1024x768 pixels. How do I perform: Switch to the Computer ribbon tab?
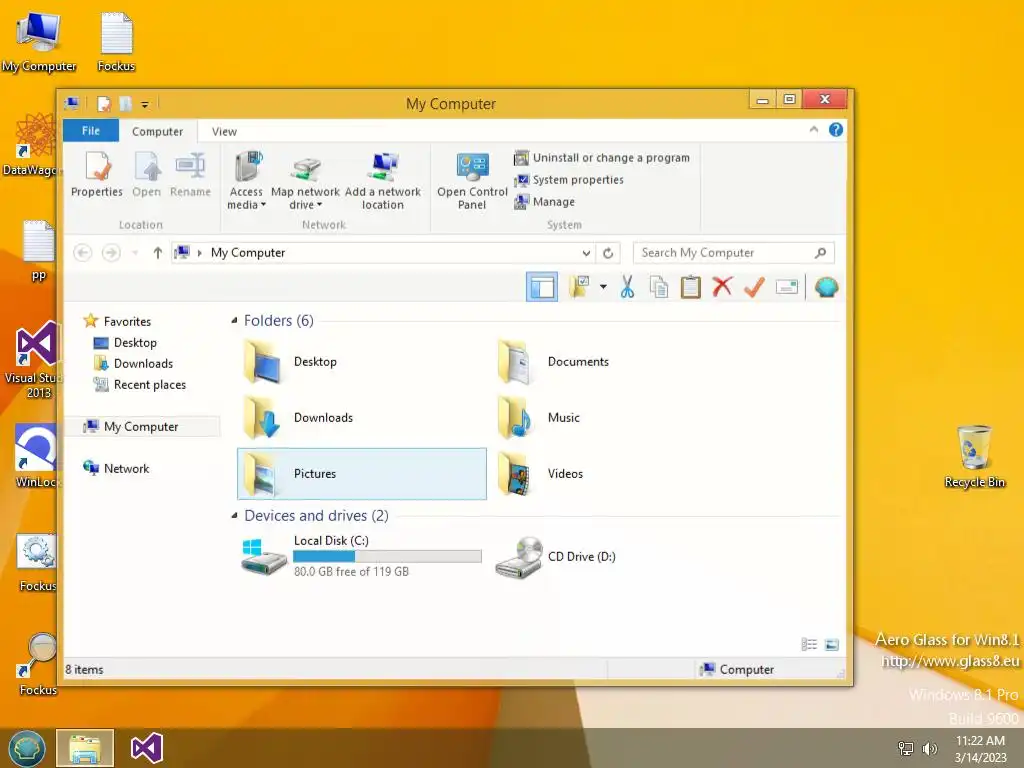(x=157, y=131)
